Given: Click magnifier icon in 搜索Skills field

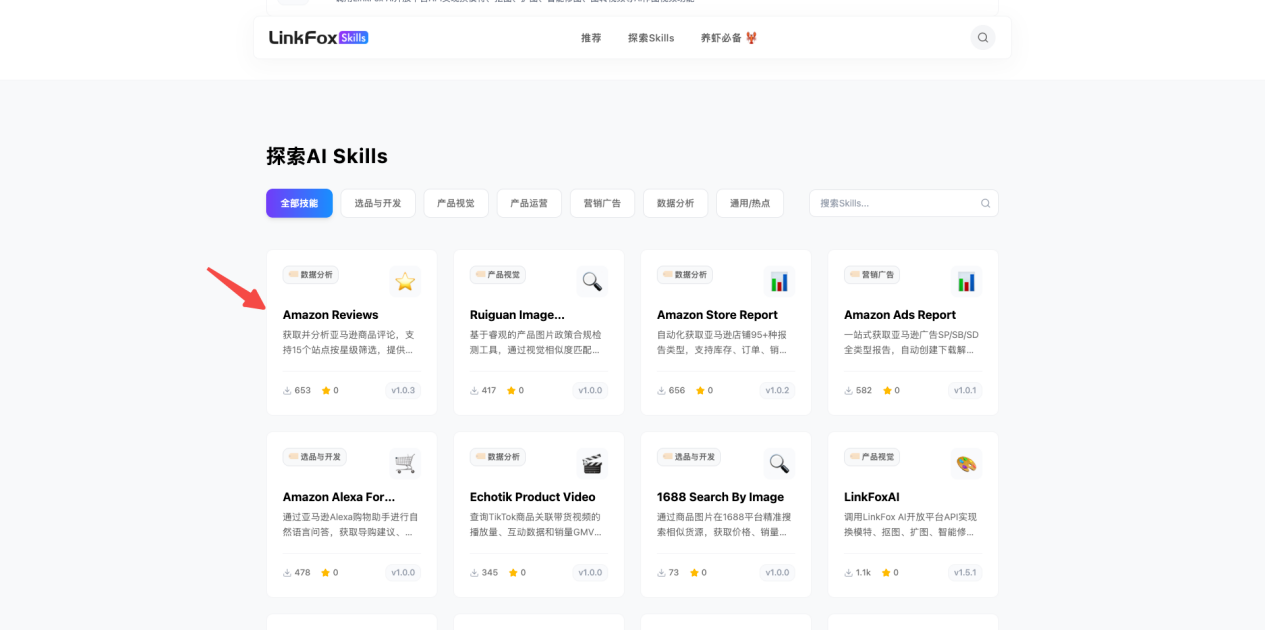Looking at the screenshot, I should coord(985,203).
